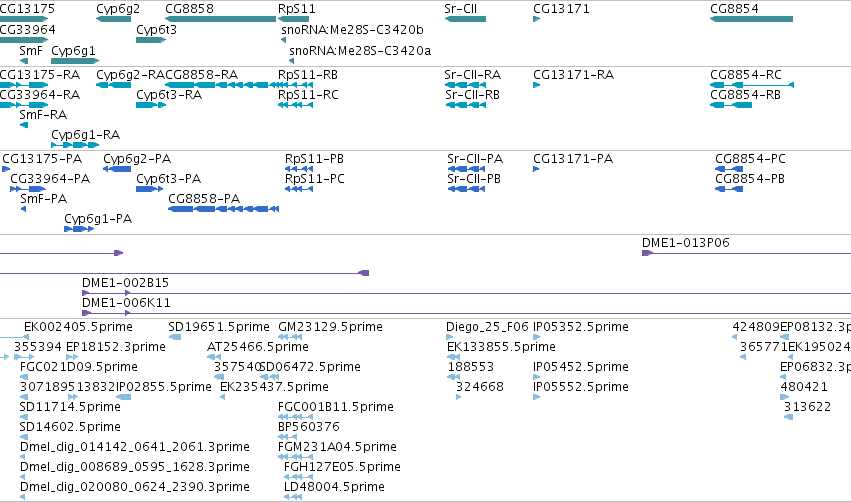Click the CG8854-RC transcript label
The image size is (851, 502).
tap(746, 75)
